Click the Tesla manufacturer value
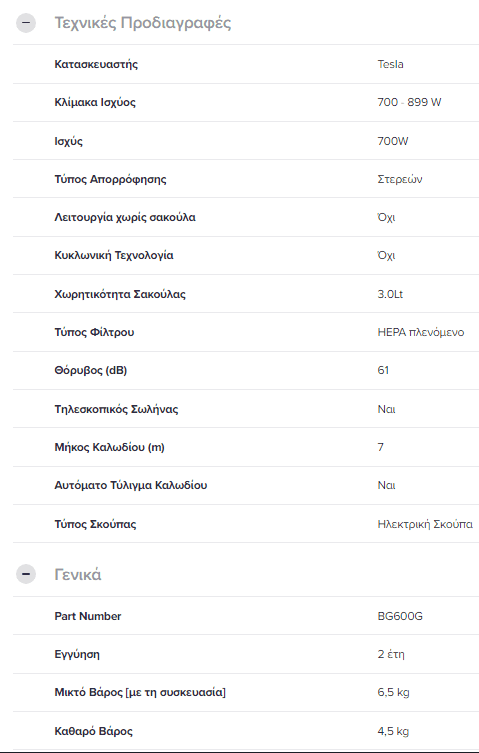 tap(391, 64)
